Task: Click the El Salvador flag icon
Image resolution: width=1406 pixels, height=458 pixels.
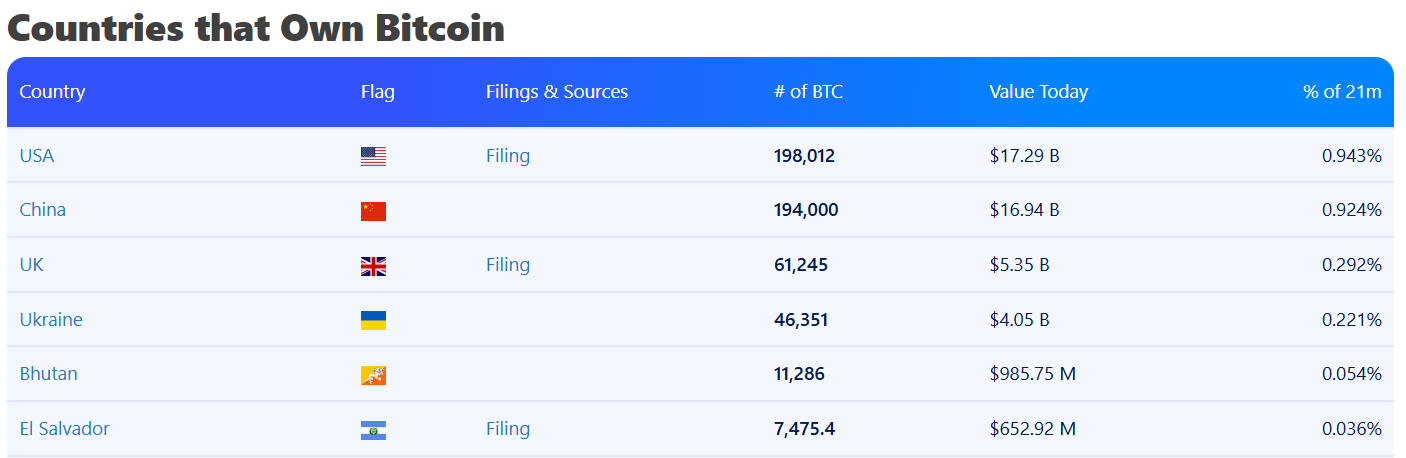Action: 373,430
